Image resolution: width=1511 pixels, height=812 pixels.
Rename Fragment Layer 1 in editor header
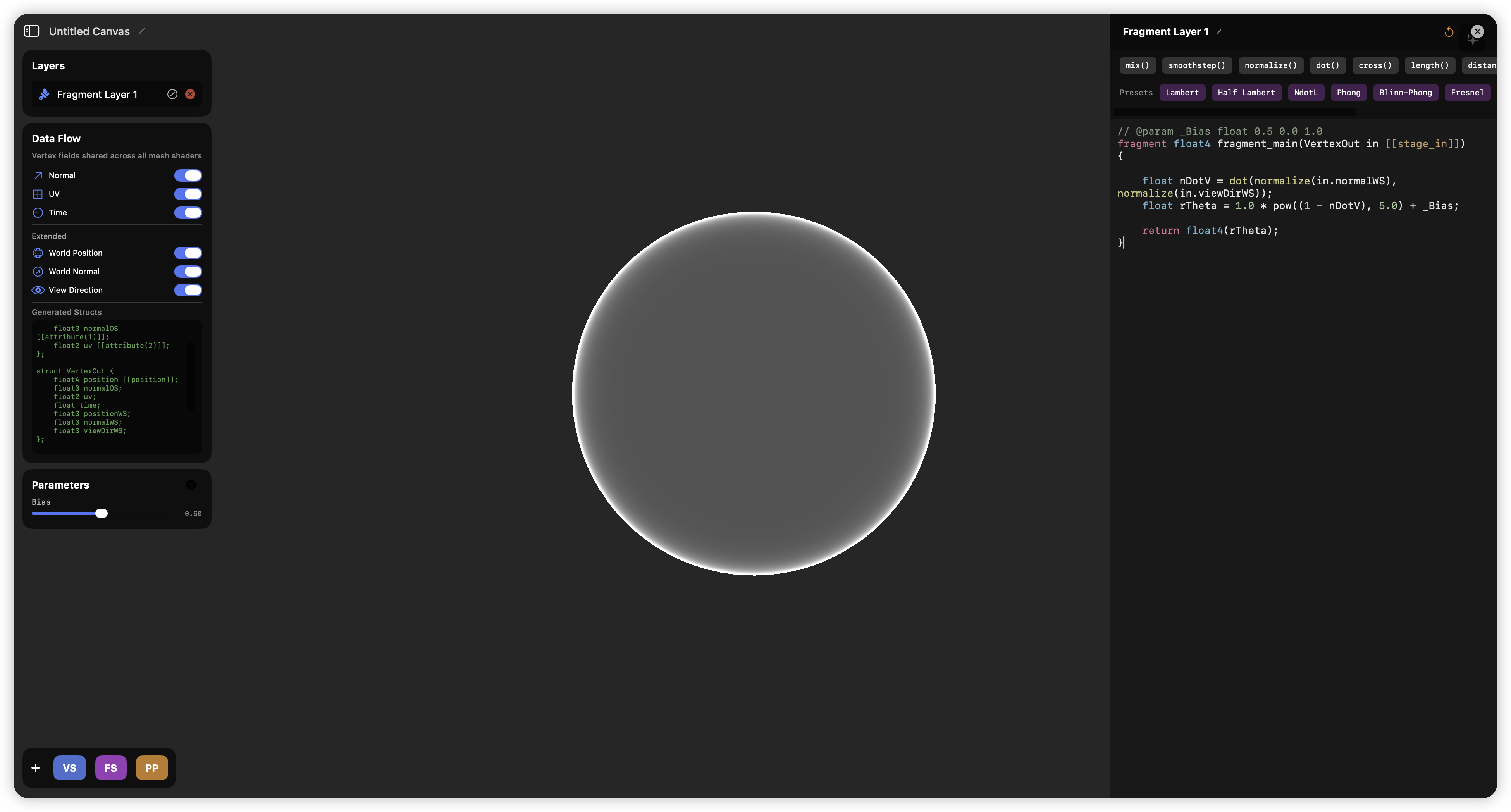click(x=1219, y=32)
